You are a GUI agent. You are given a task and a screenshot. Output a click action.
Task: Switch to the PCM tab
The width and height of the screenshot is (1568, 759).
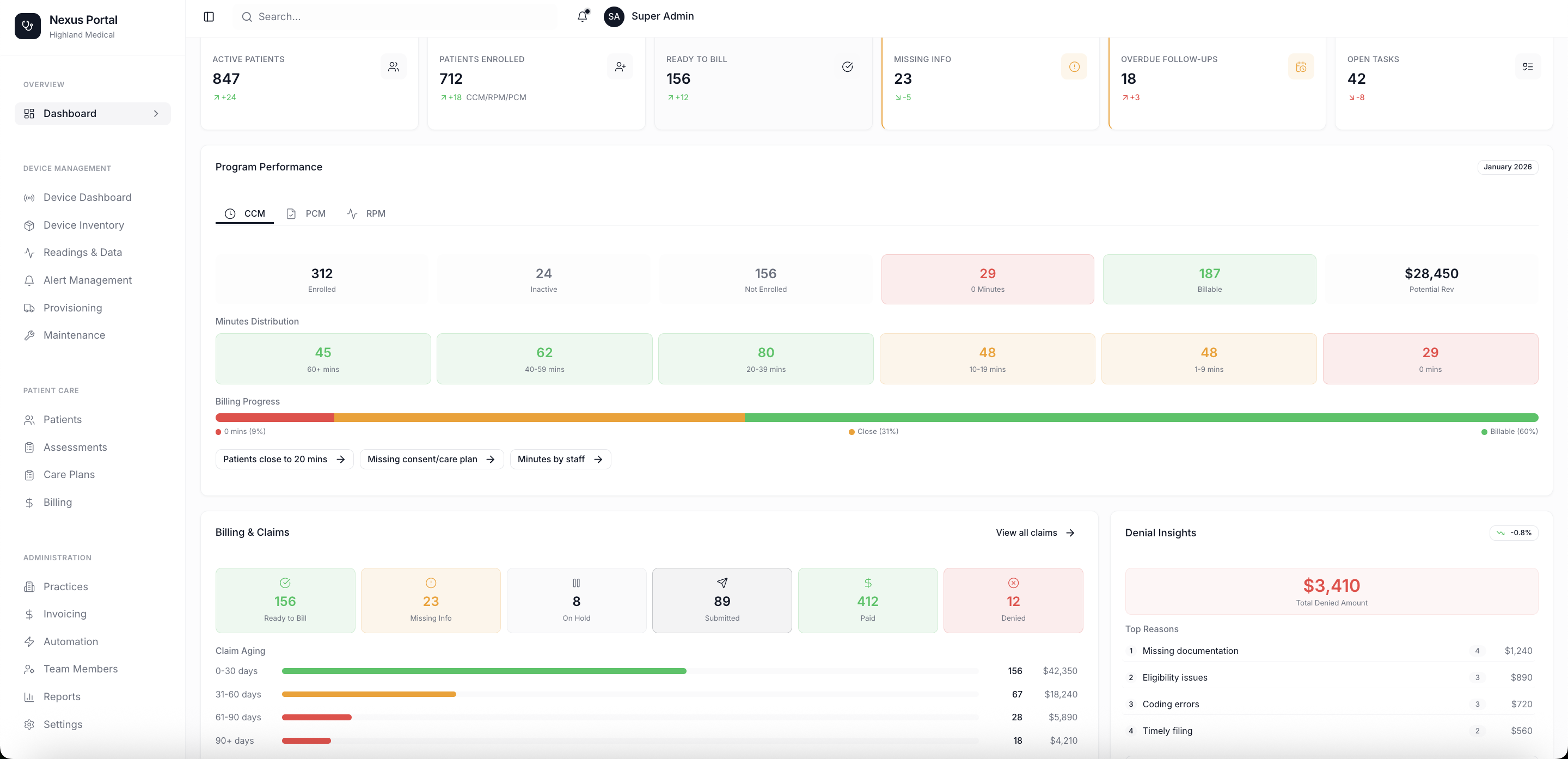306,213
